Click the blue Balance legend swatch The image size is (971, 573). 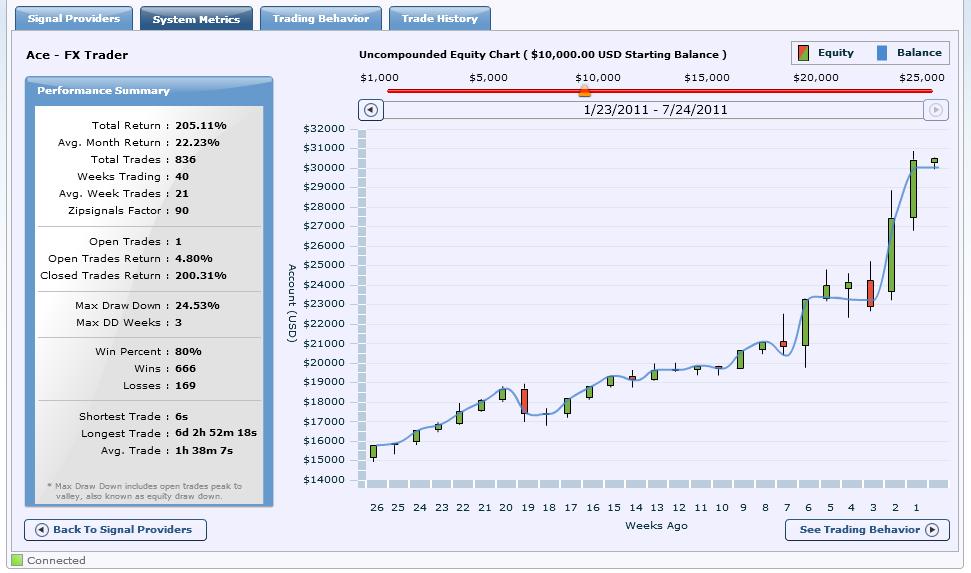(882, 53)
